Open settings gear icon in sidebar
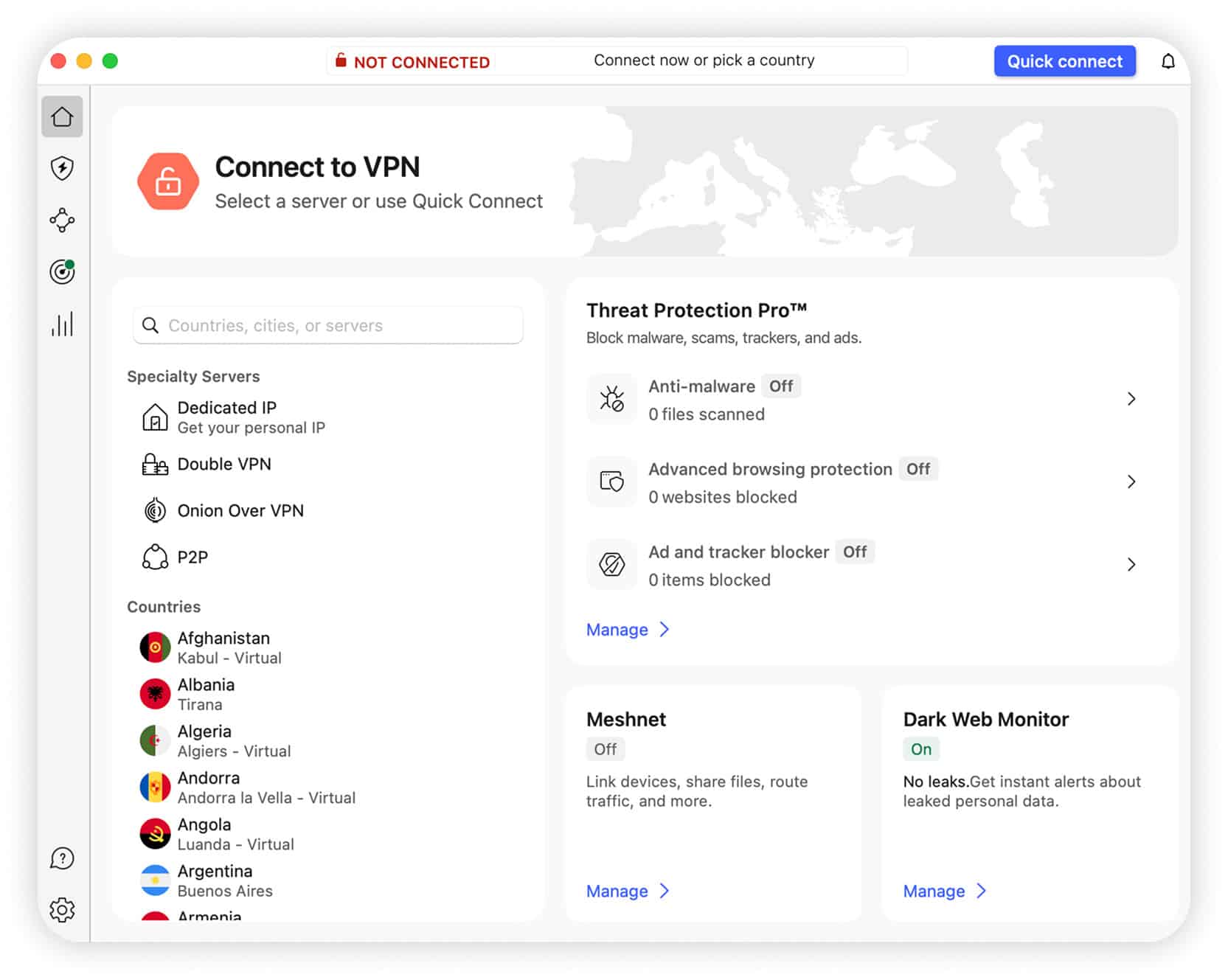 pos(62,910)
